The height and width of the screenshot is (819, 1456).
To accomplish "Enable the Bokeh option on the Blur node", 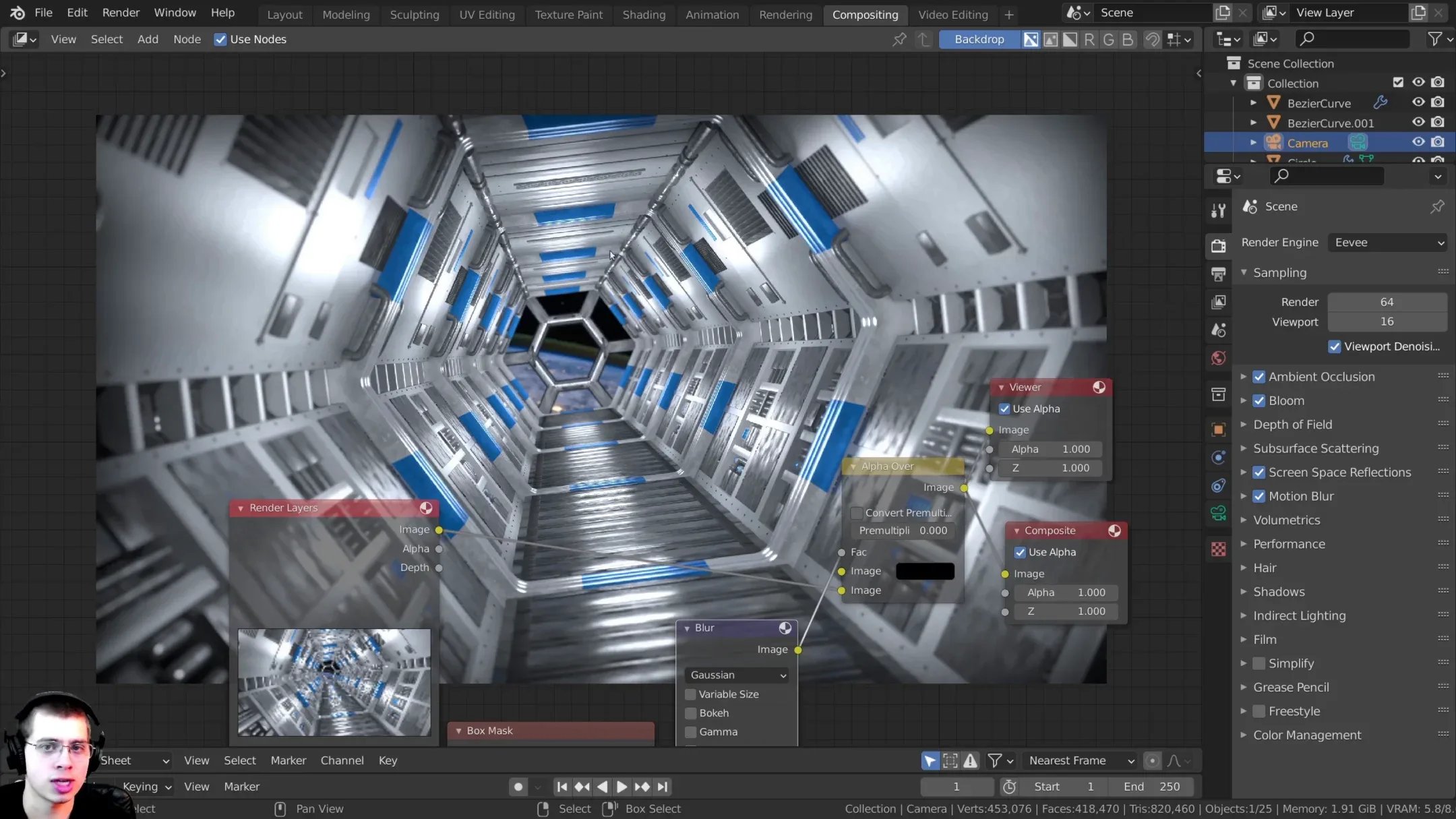I will [x=690, y=712].
